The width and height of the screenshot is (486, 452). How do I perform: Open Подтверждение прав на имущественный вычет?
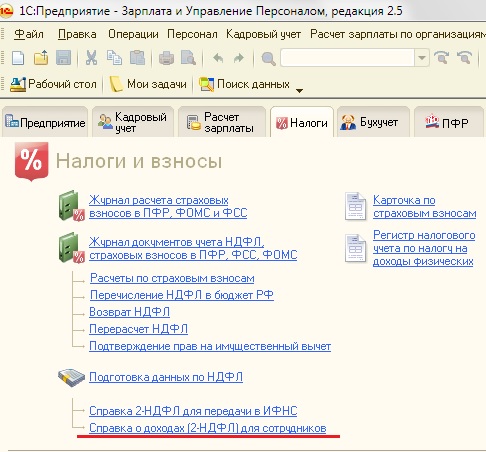[210, 346]
